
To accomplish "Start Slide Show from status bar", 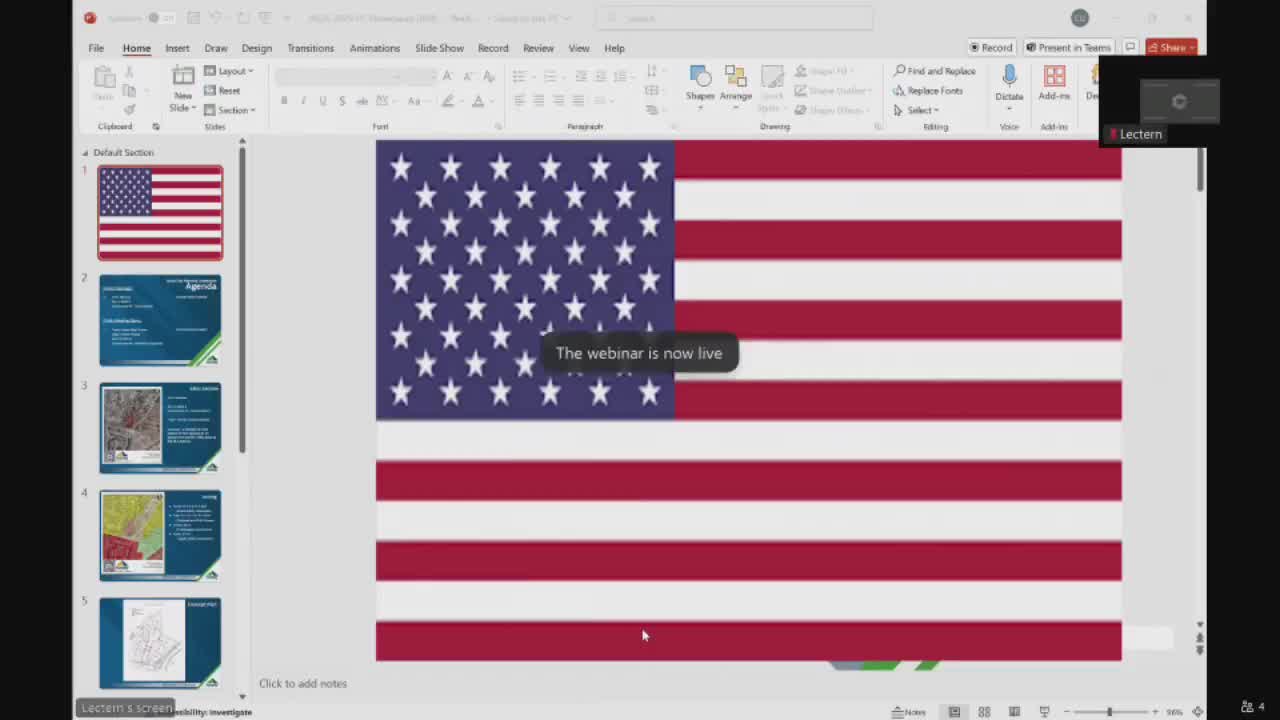I will click(1044, 711).
